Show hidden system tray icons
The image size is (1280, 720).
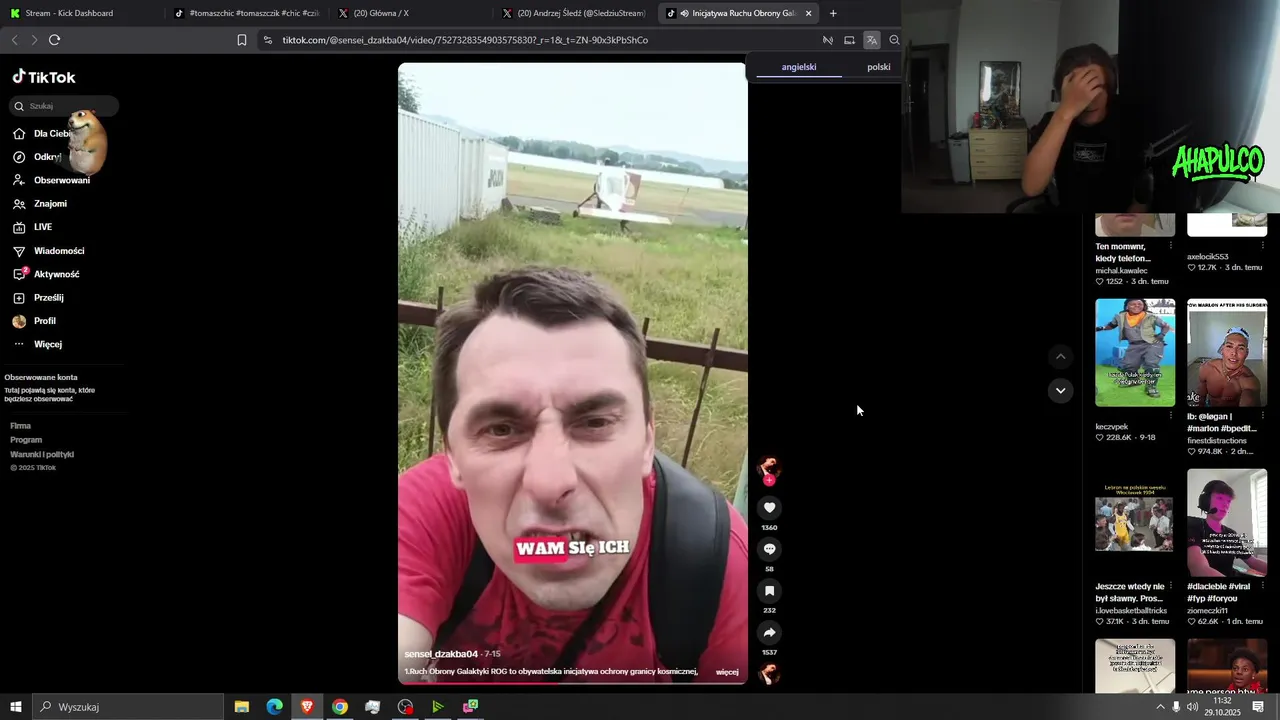pos(1160,707)
